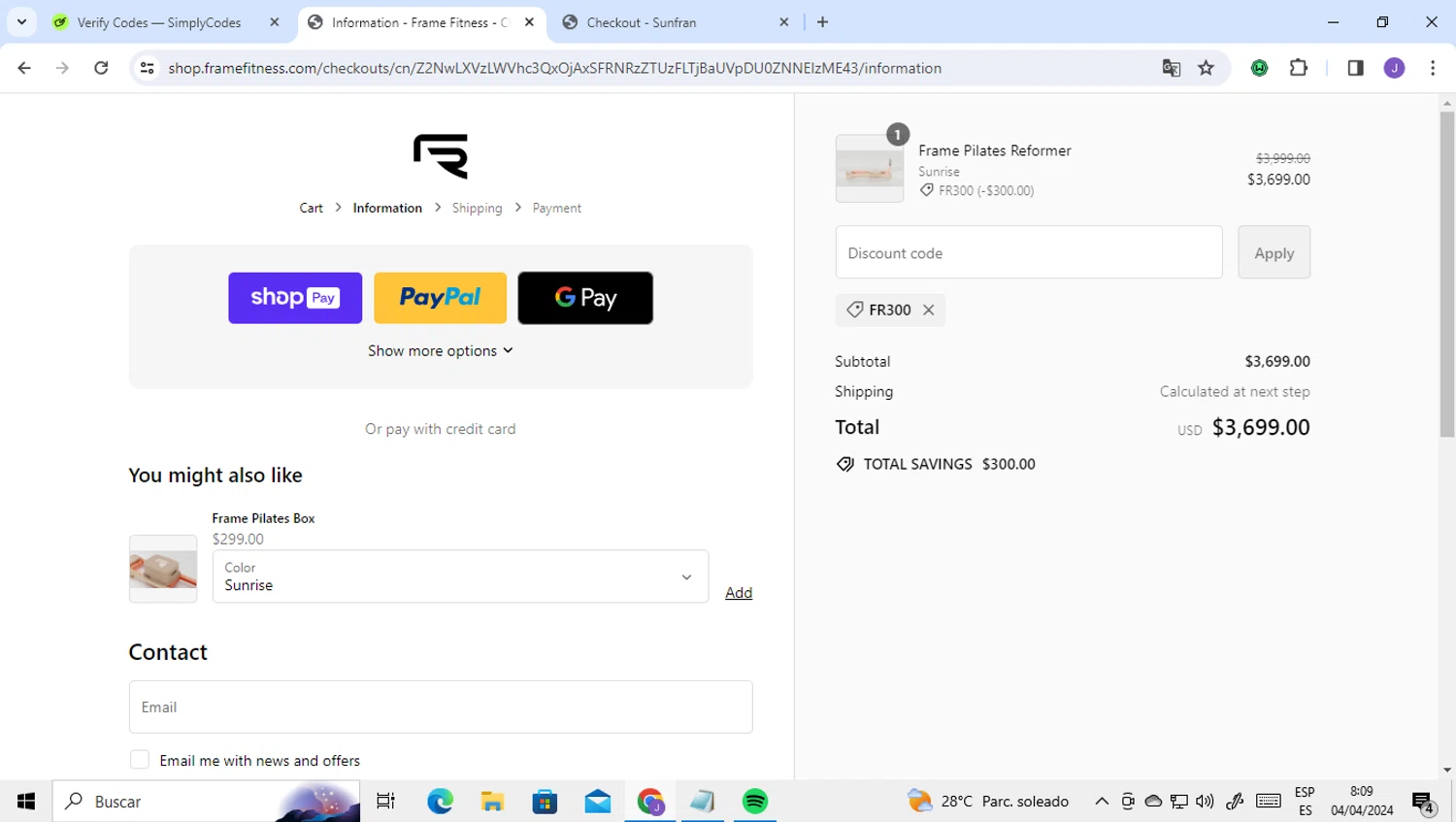Open the Chrome profile avatar
Image resolution: width=1456 pixels, height=822 pixels.
pyautogui.click(x=1395, y=68)
